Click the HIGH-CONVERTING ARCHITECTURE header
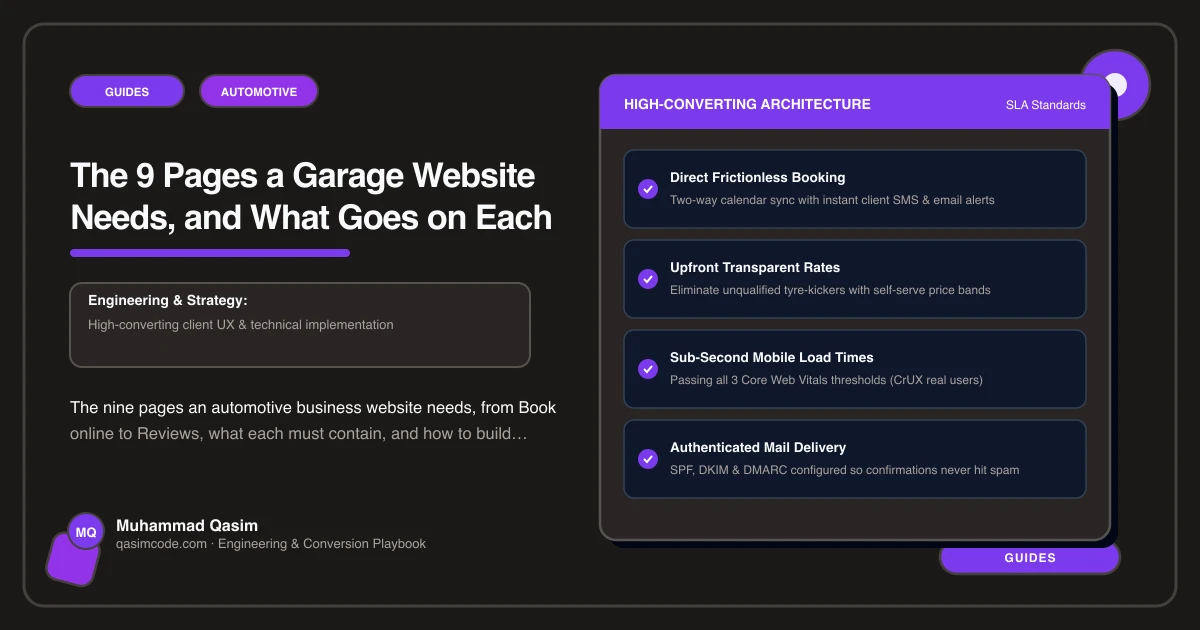This screenshot has height=630, width=1200. click(747, 104)
